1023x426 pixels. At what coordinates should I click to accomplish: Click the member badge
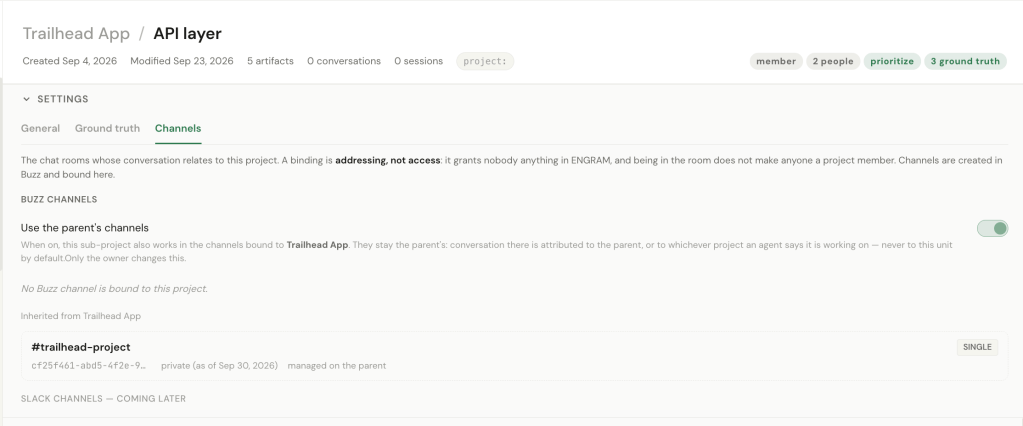pyautogui.click(x=776, y=61)
